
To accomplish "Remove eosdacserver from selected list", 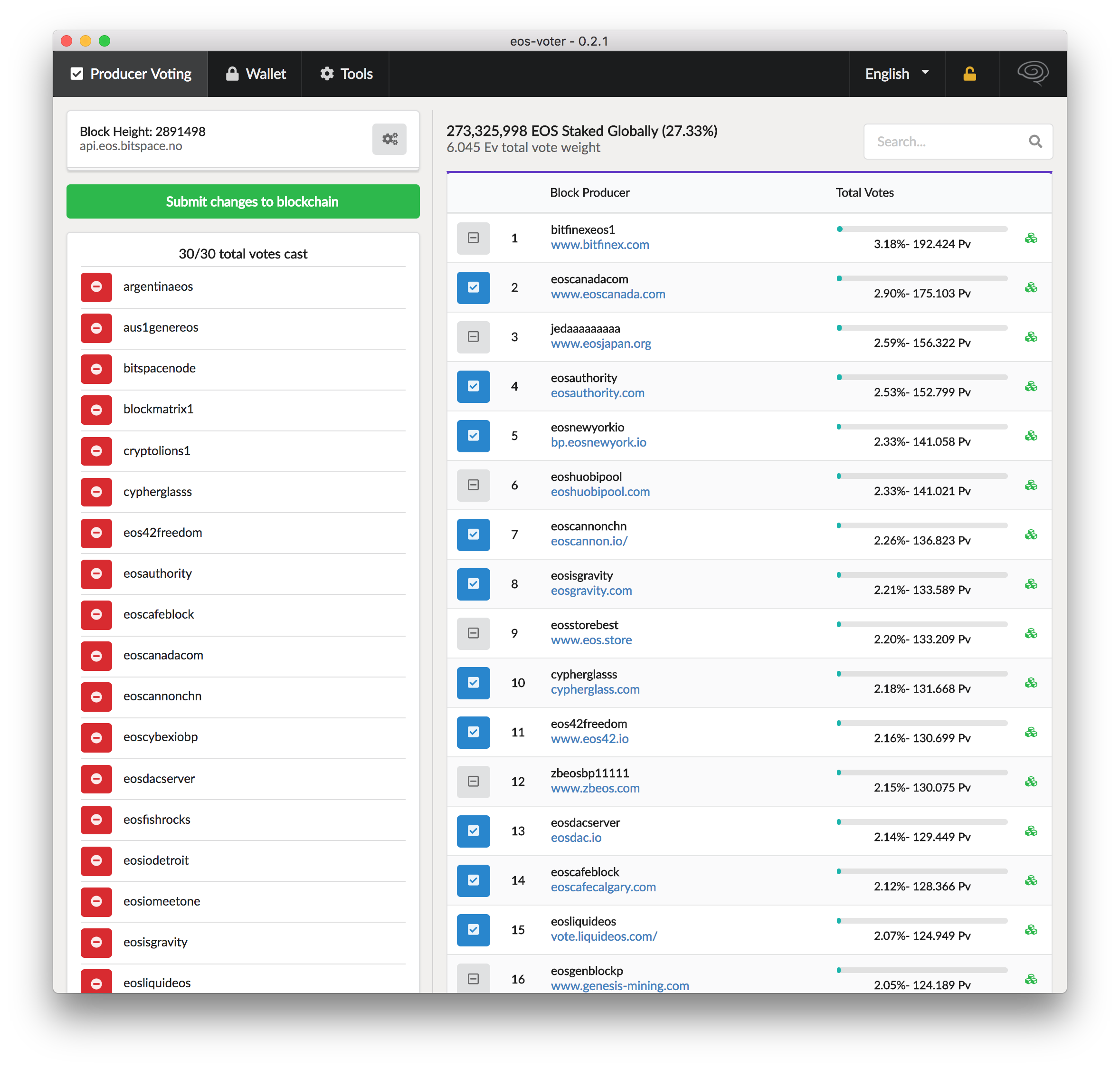I will [x=96, y=778].
